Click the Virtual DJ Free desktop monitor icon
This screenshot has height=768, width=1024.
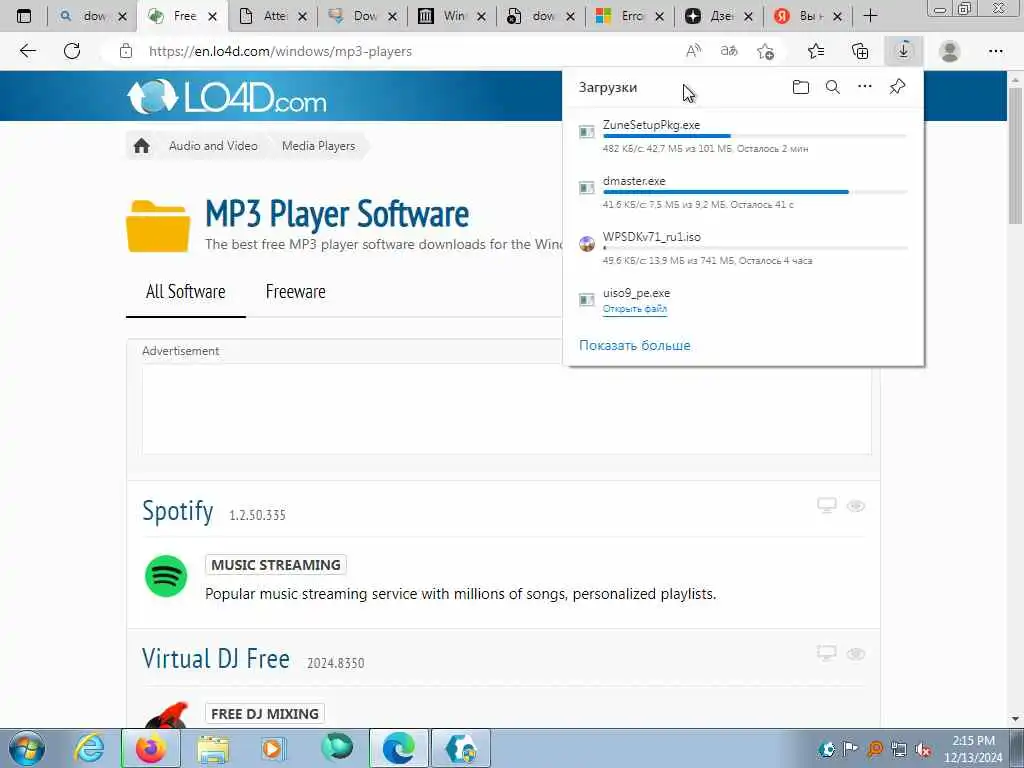click(827, 653)
